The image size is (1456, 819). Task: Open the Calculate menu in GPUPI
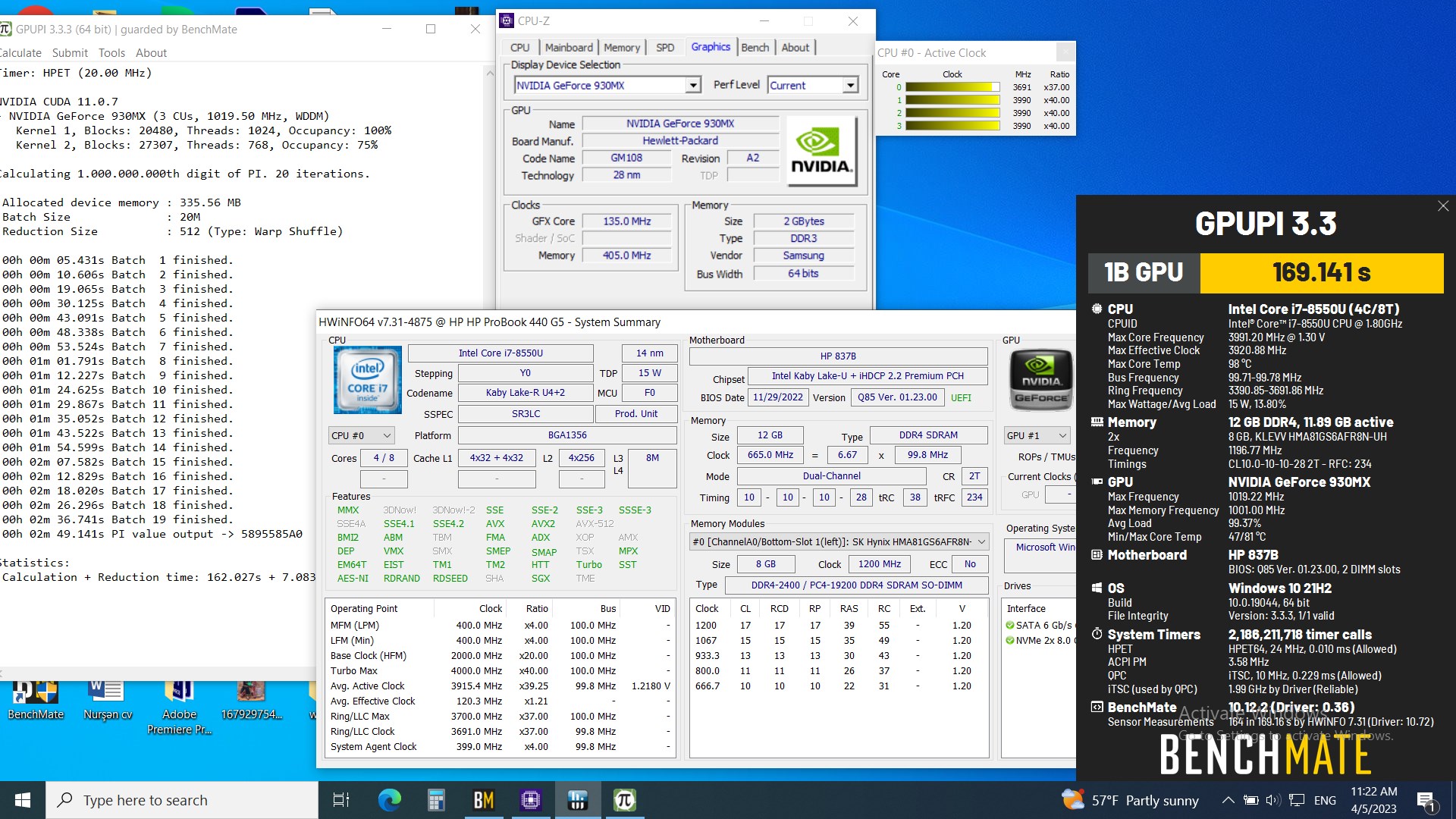point(20,52)
